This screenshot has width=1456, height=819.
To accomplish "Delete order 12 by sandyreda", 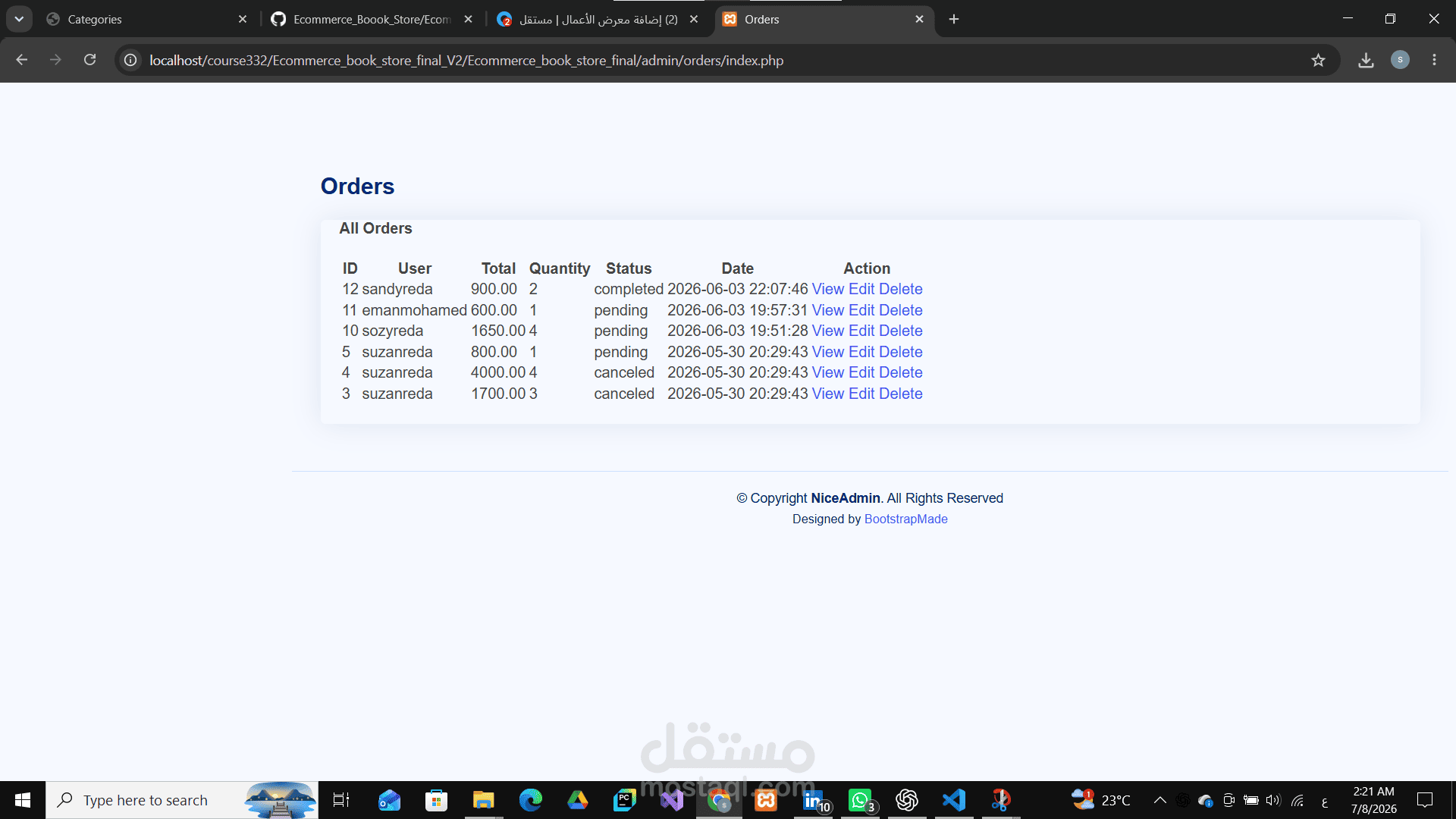I will [x=901, y=289].
